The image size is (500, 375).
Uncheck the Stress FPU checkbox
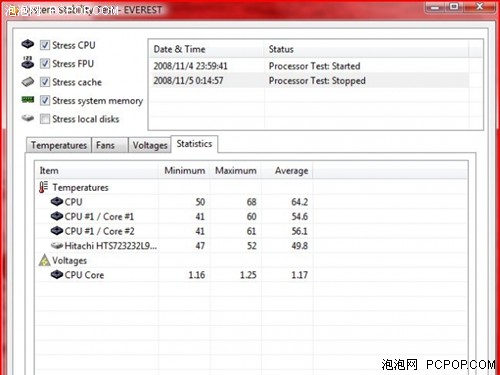(x=45, y=63)
